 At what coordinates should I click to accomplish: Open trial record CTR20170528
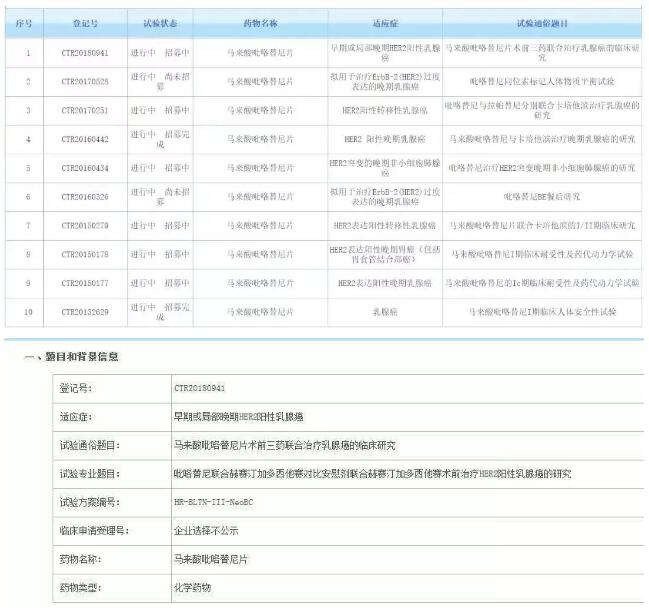(x=84, y=80)
